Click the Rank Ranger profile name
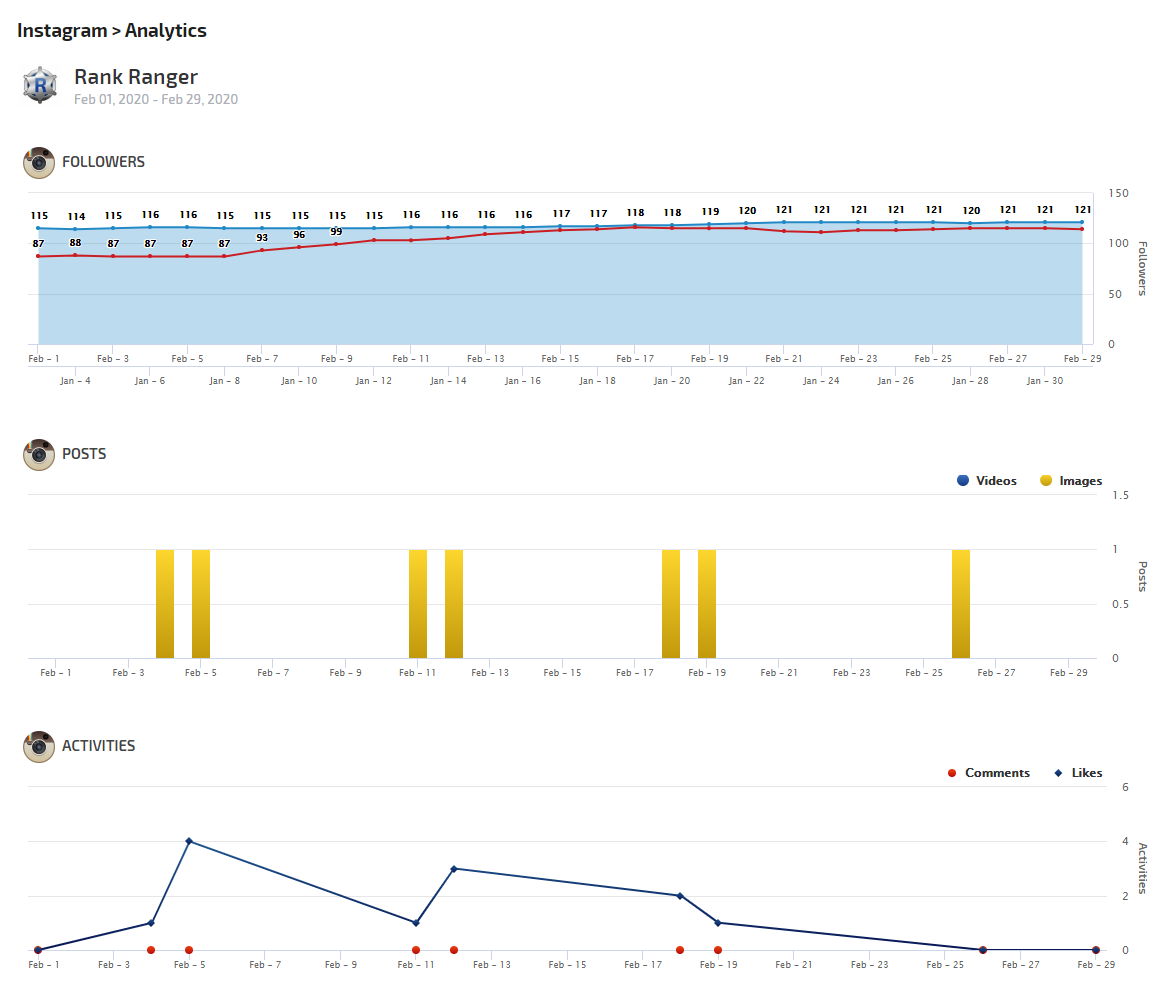 [x=136, y=77]
